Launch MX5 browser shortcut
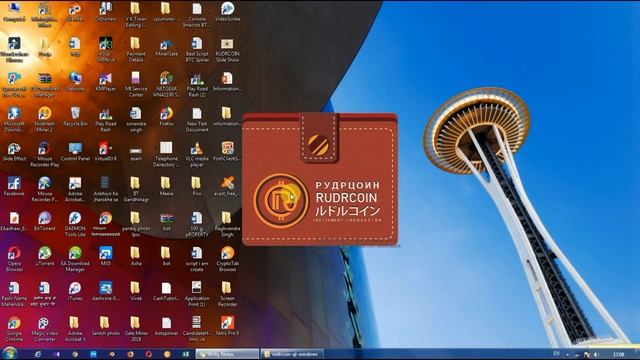This screenshot has height=360, width=640. (106, 257)
